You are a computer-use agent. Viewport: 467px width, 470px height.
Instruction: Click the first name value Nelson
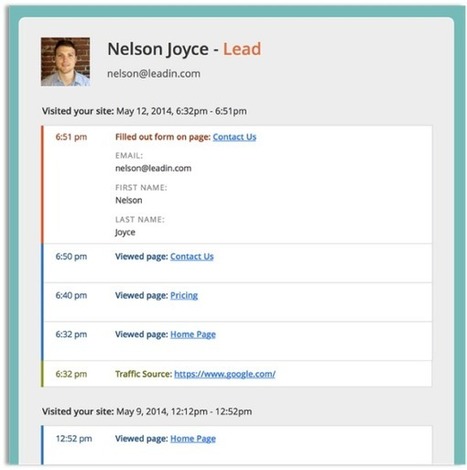click(x=129, y=200)
